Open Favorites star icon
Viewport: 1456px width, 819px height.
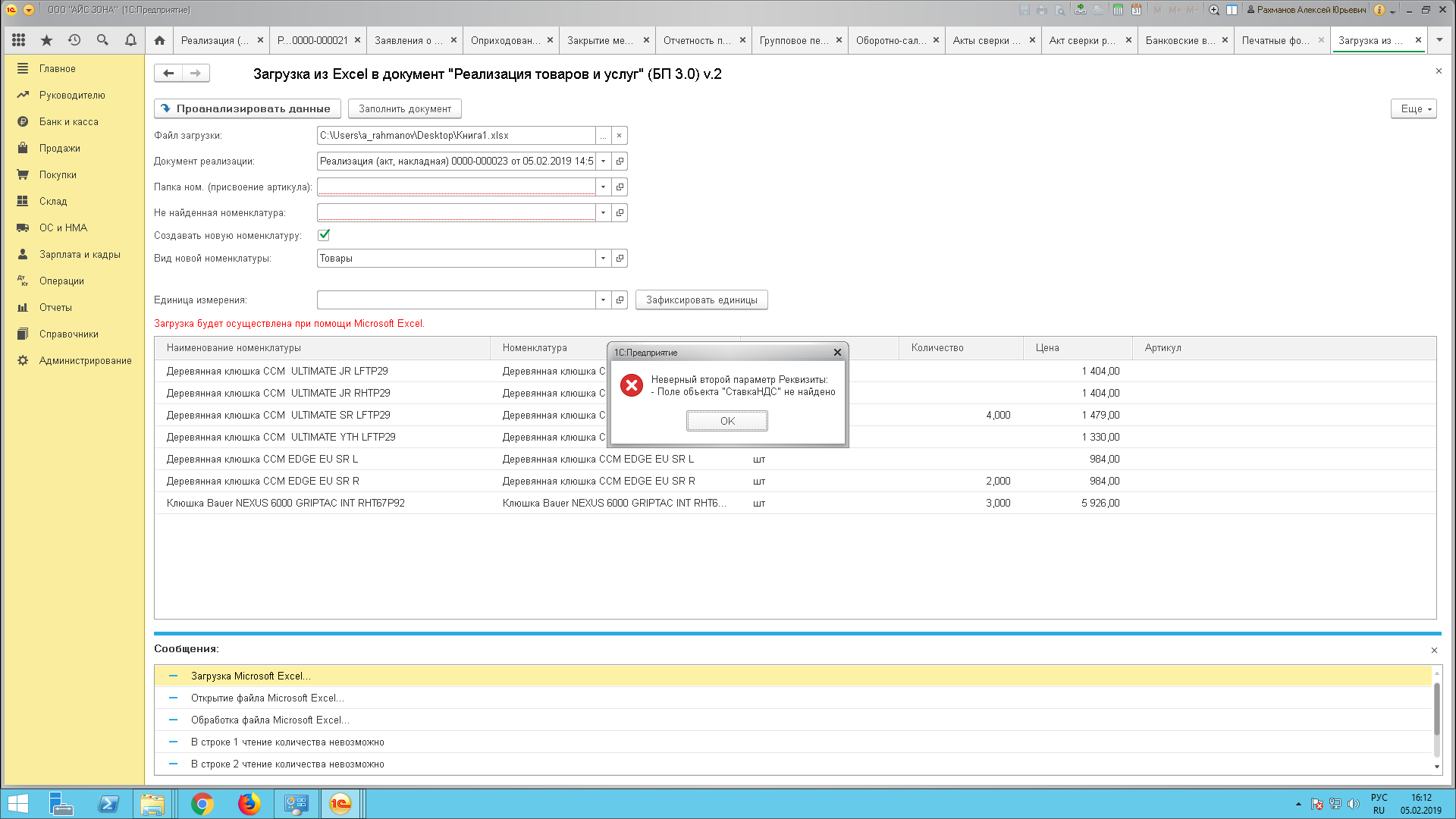(46, 40)
